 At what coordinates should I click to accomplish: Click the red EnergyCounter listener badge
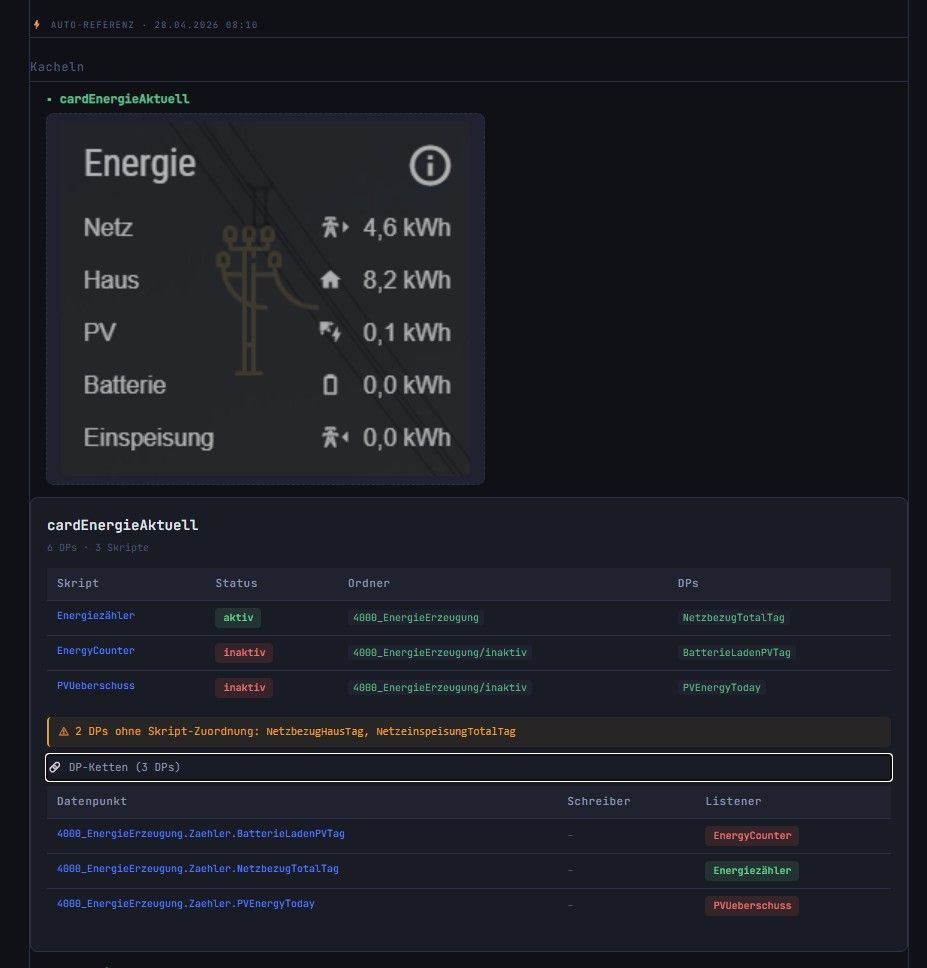click(x=752, y=835)
